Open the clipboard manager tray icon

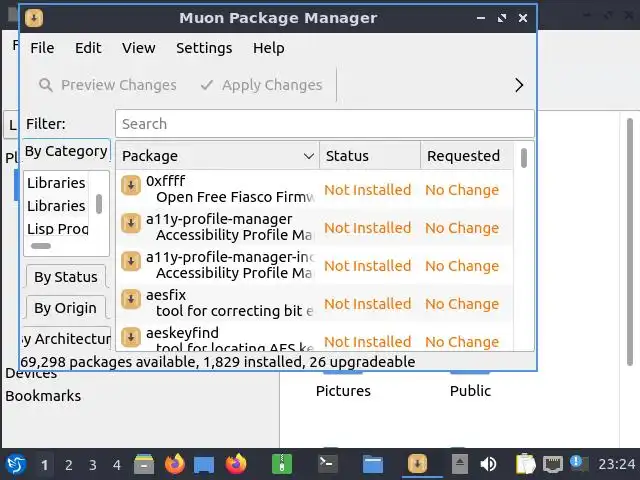526,464
